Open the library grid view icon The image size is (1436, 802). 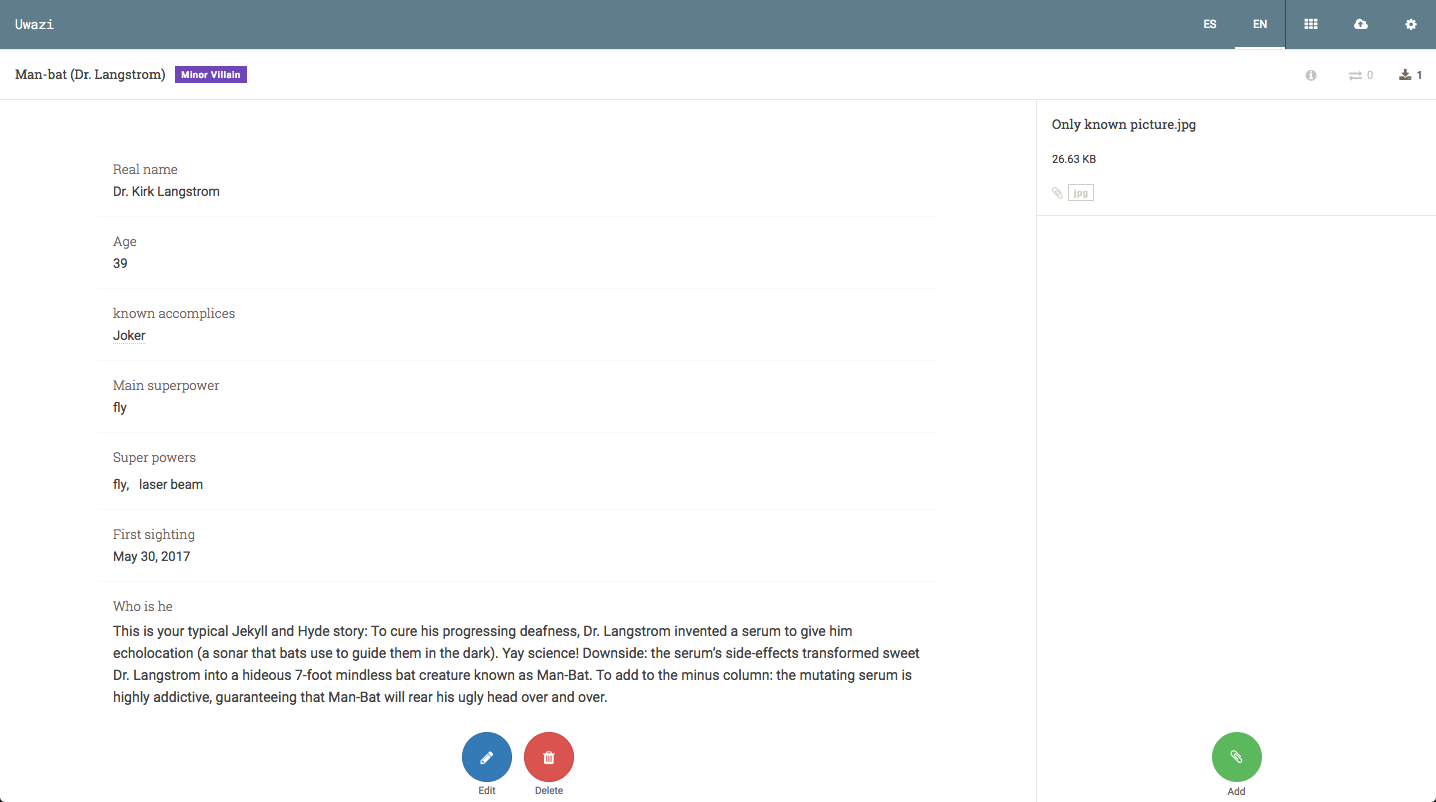[x=1310, y=24]
